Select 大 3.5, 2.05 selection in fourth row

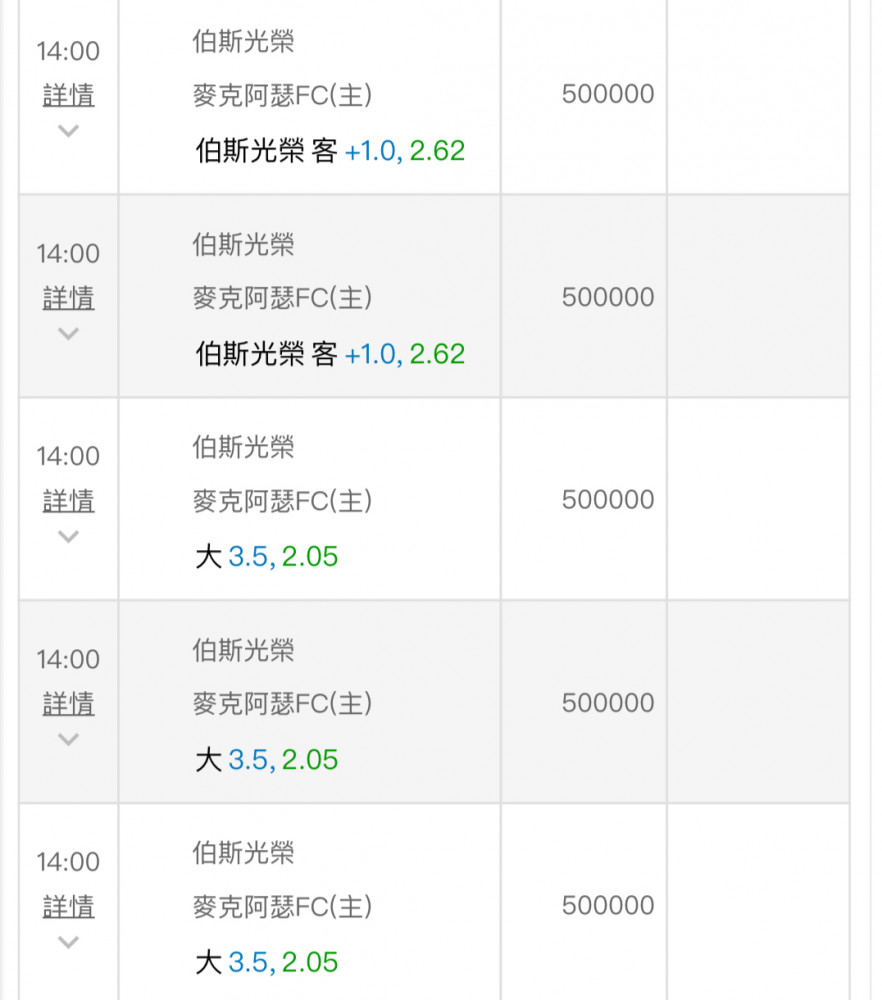[267, 760]
